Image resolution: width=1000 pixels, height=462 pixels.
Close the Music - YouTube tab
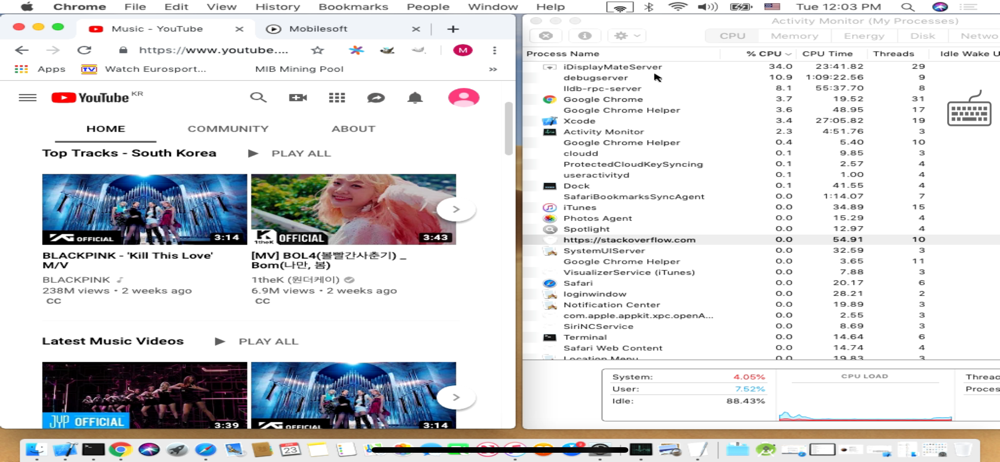point(239,29)
